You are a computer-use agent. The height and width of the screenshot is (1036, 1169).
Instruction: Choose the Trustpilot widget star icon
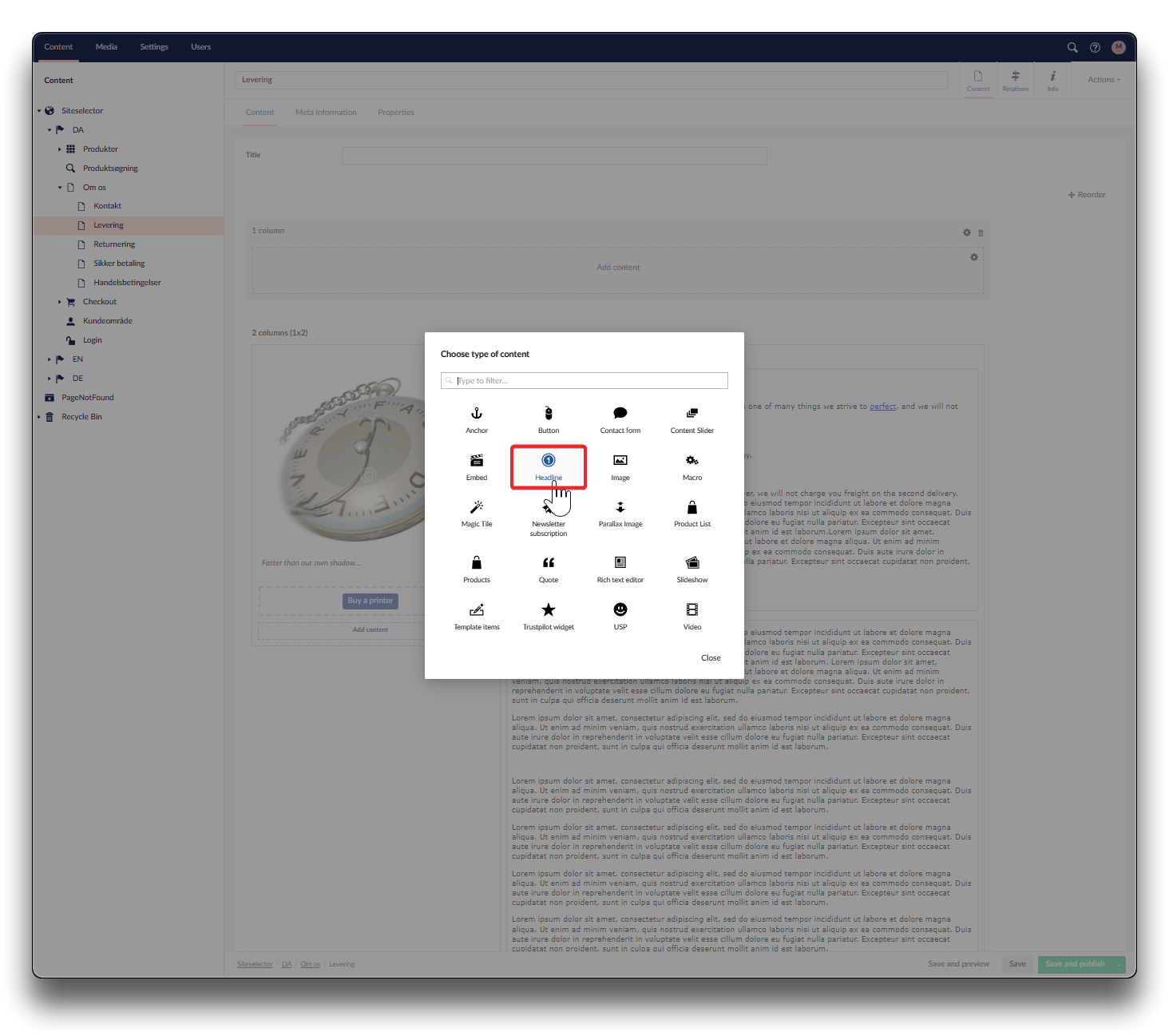pos(549,610)
